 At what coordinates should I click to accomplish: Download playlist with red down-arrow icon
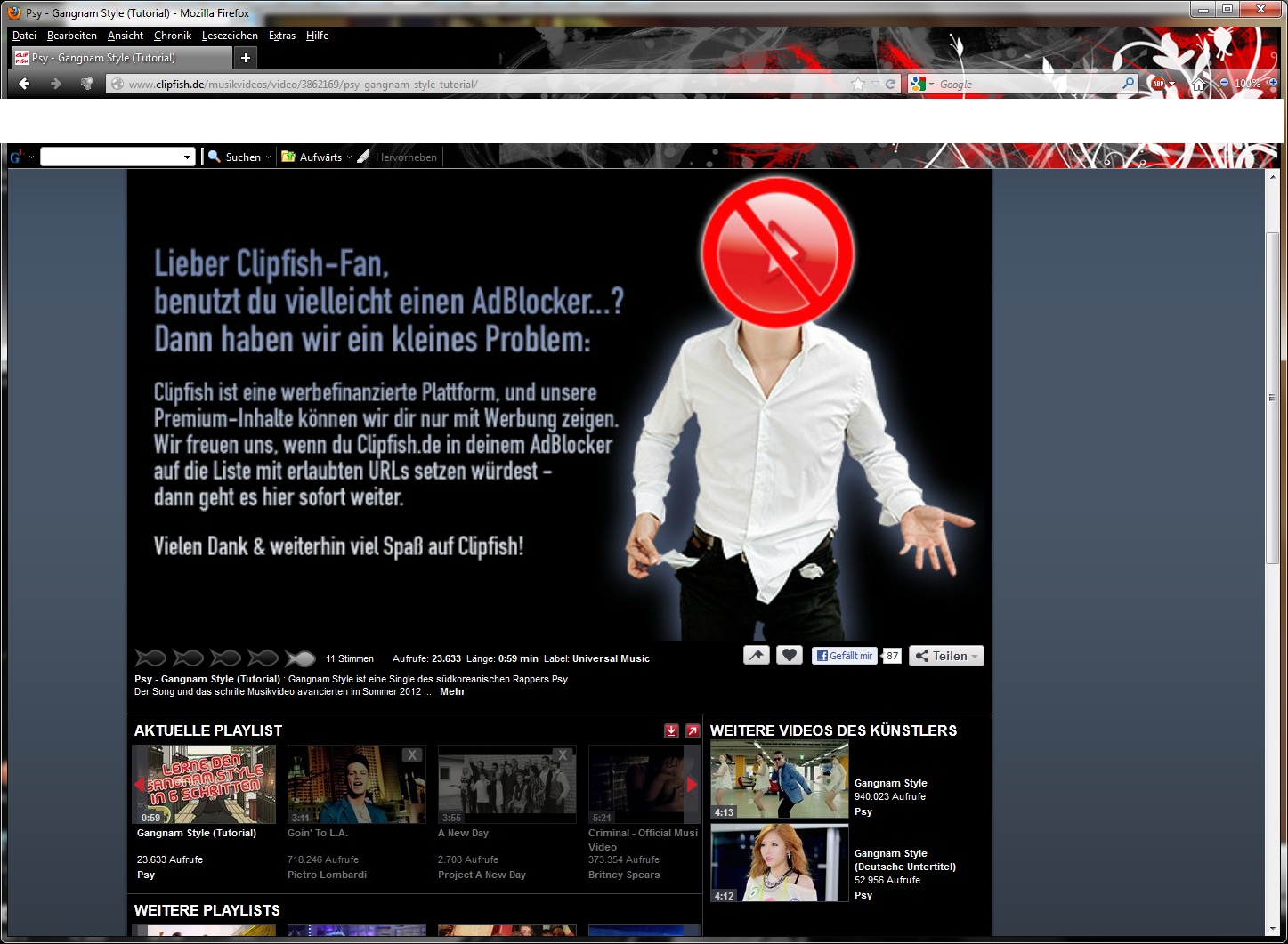(672, 730)
